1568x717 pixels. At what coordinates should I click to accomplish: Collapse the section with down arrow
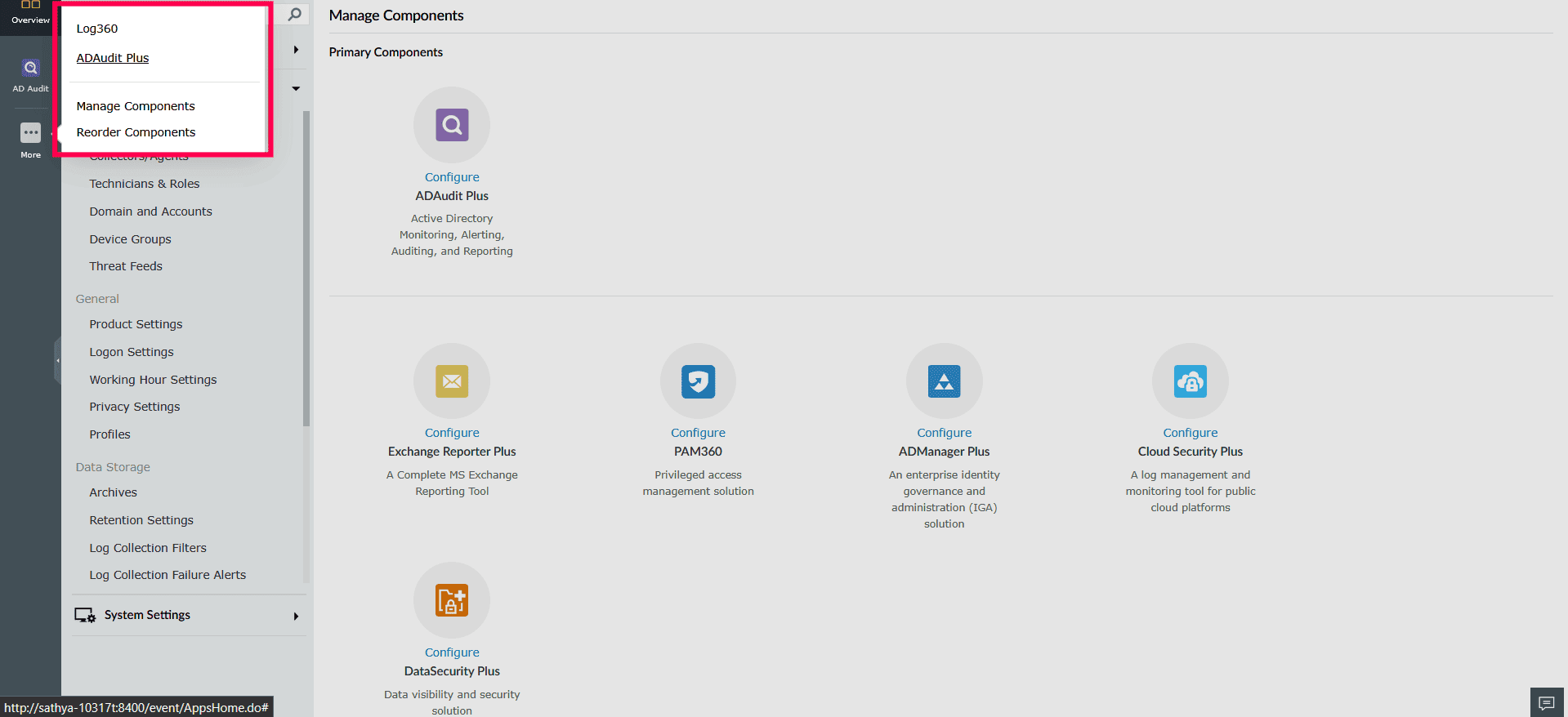pyautogui.click(x=296, y=88)
